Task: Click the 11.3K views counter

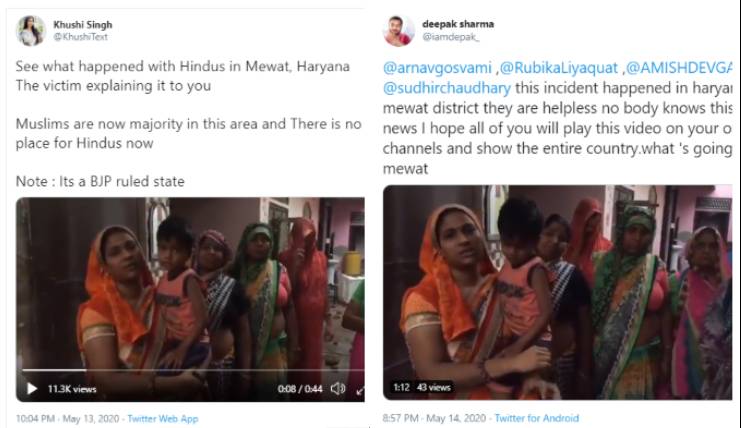Action: click(x=72, y=388)
